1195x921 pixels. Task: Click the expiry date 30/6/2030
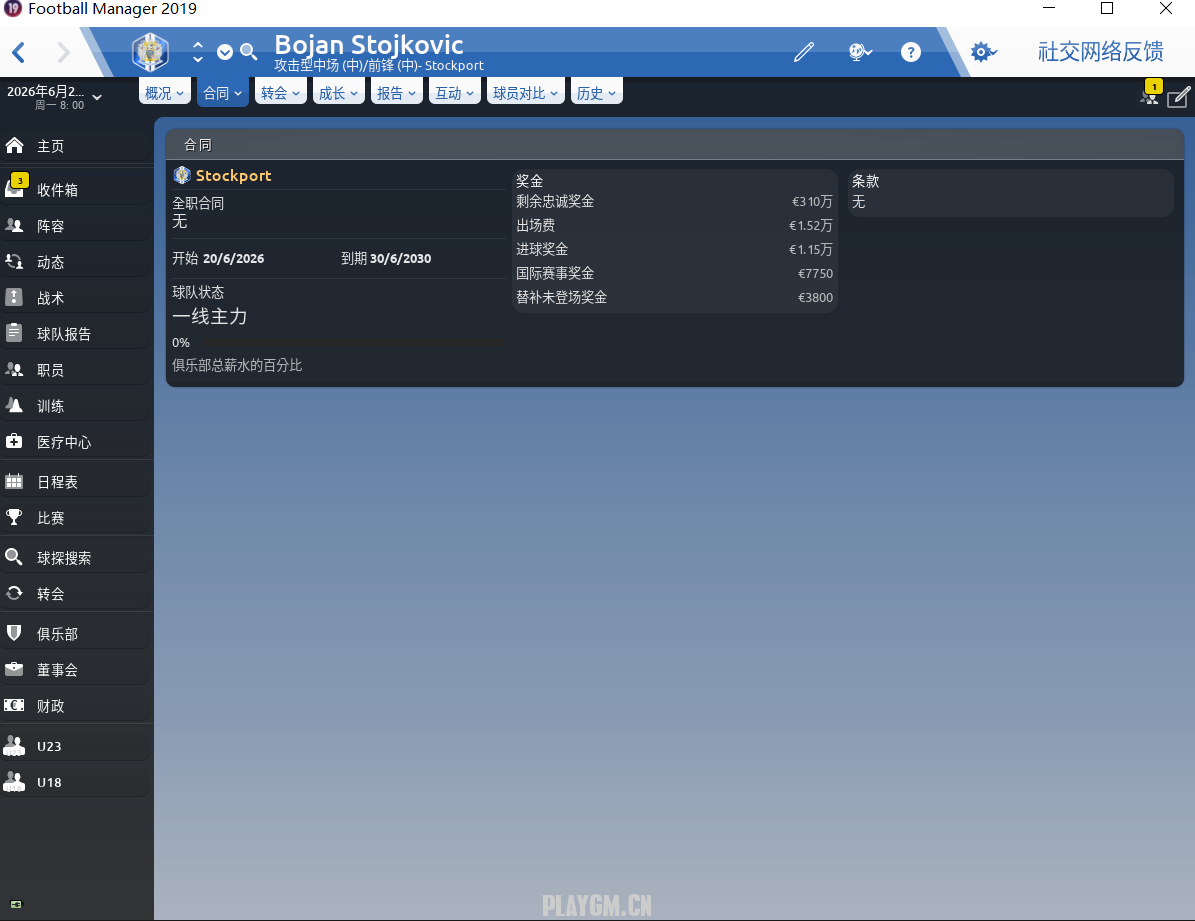(x=401, y=258)
